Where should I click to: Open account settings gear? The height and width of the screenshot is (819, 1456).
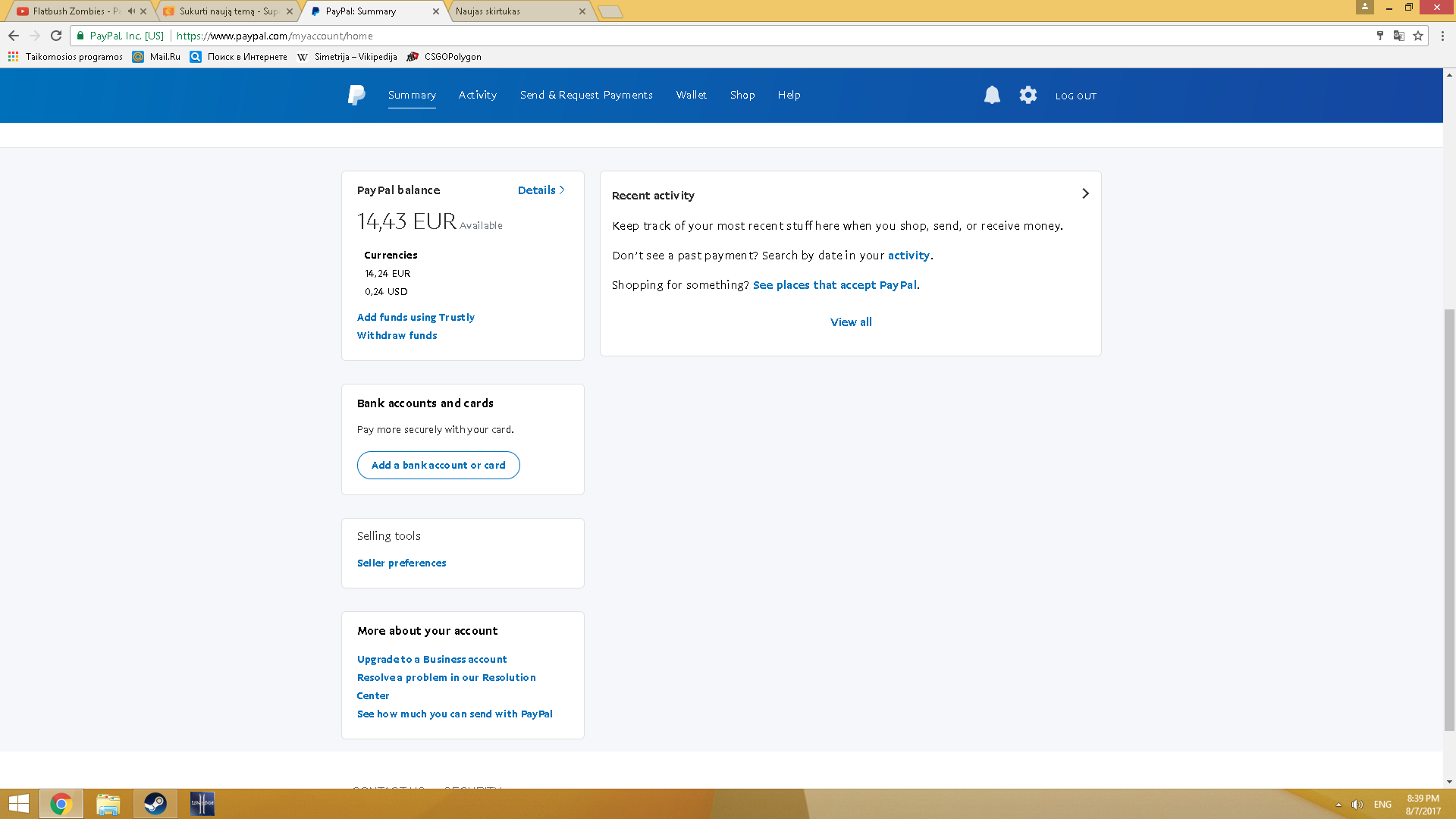tap(1028, 95)
